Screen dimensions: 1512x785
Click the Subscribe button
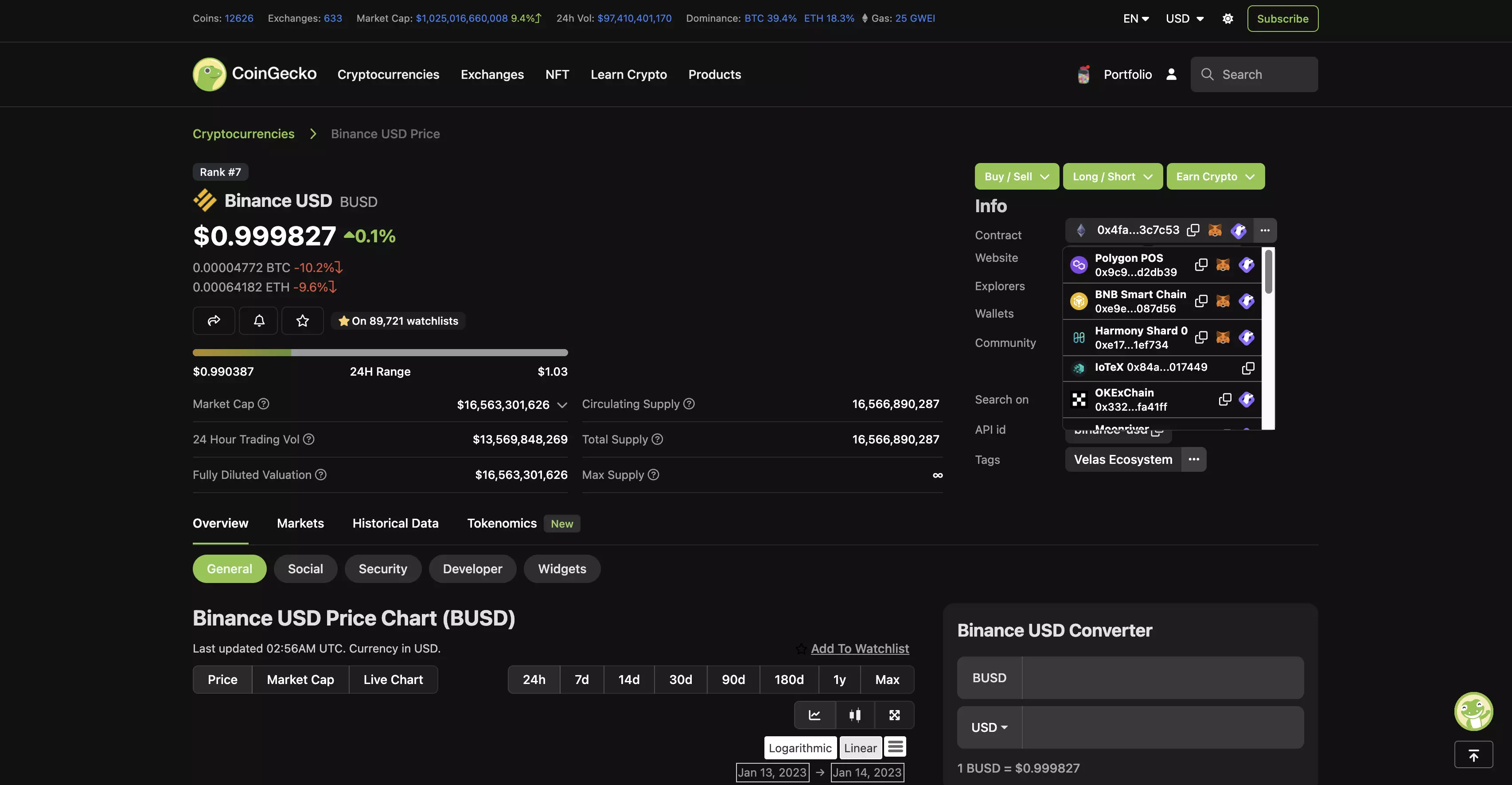pyautogui.click(x=1282, y=18)
